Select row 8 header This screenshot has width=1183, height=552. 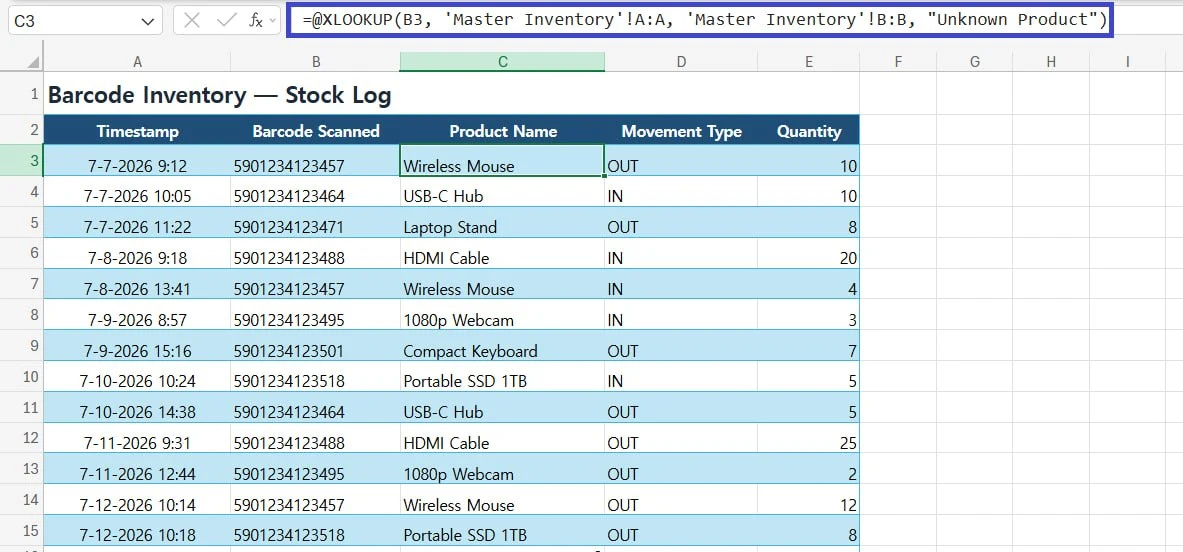click(x=21, y=314)
